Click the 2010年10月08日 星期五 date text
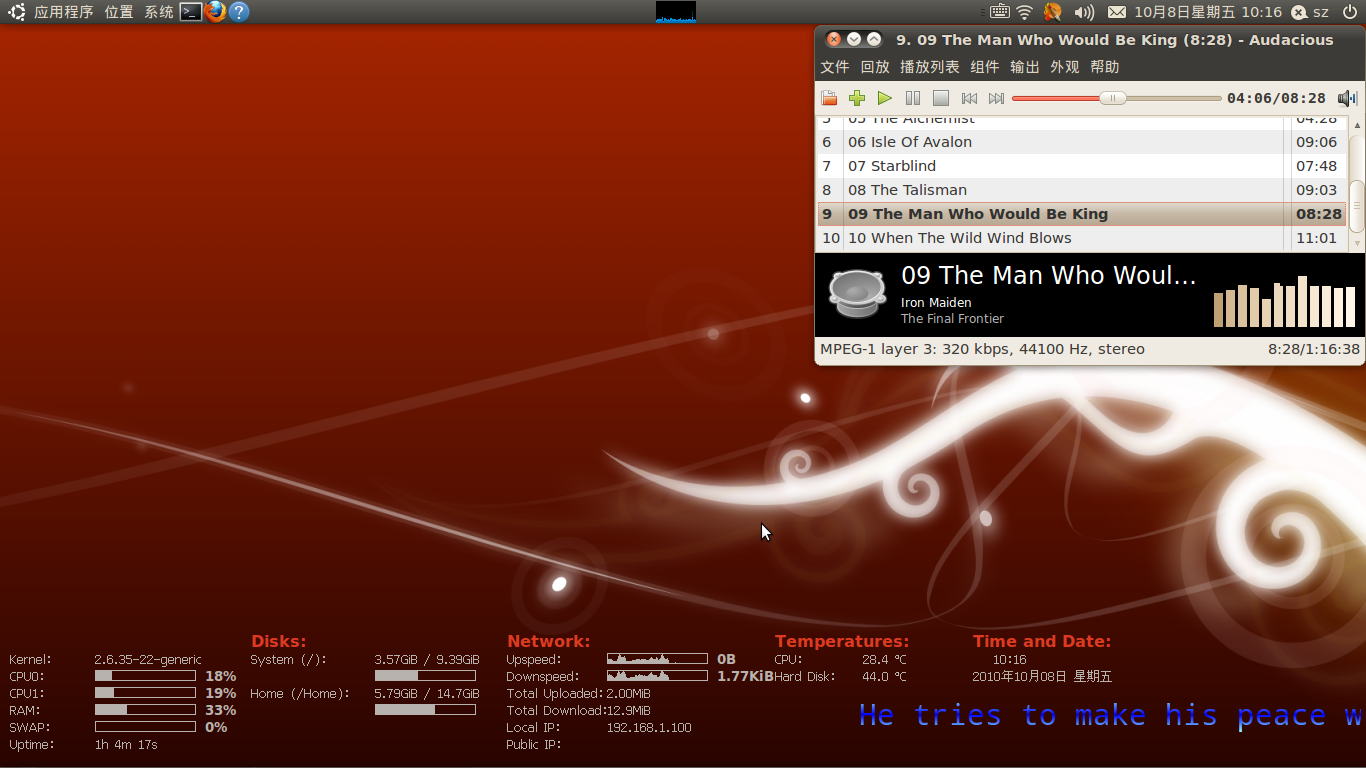Screen dimensions: 1366x768 1042,677
